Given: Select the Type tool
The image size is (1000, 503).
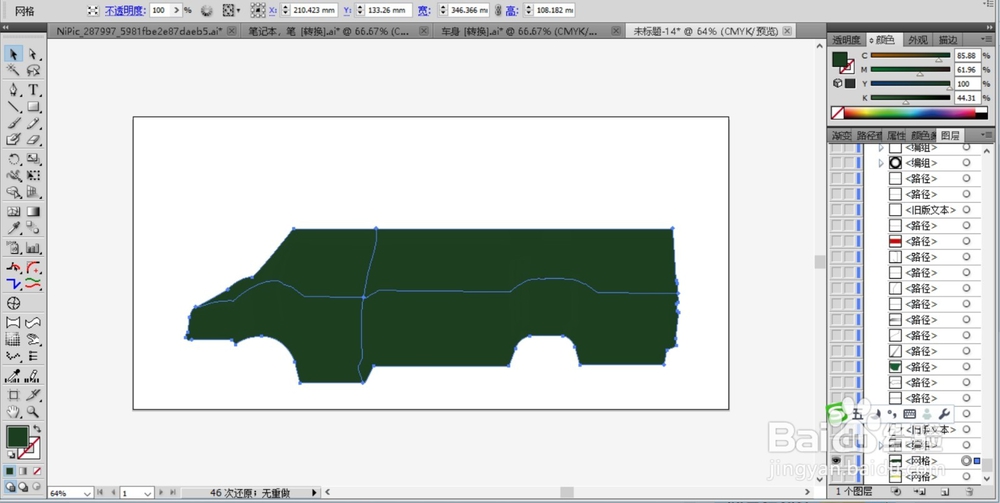Looking at the screenshot, I should pos(33,90).
